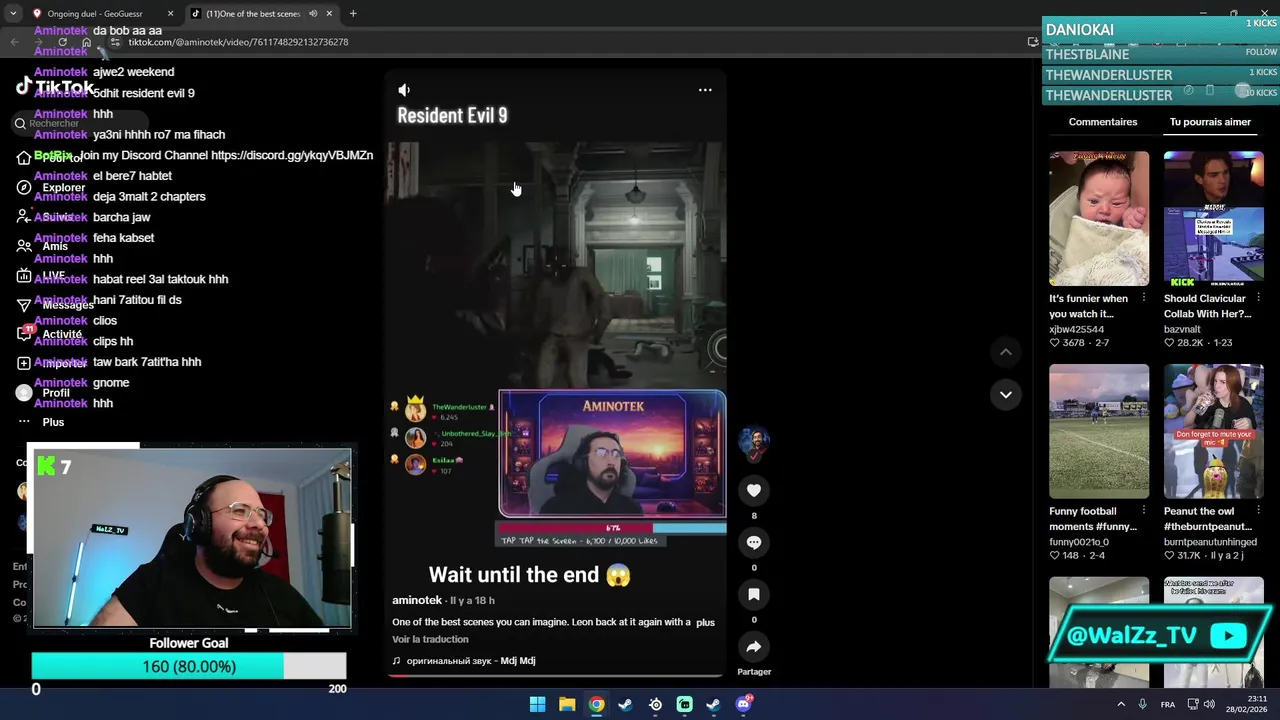This screenshot has height=720, width=1280.
Task: Click the xjbw425544 author name
Action: click(x=1077, y=329)
